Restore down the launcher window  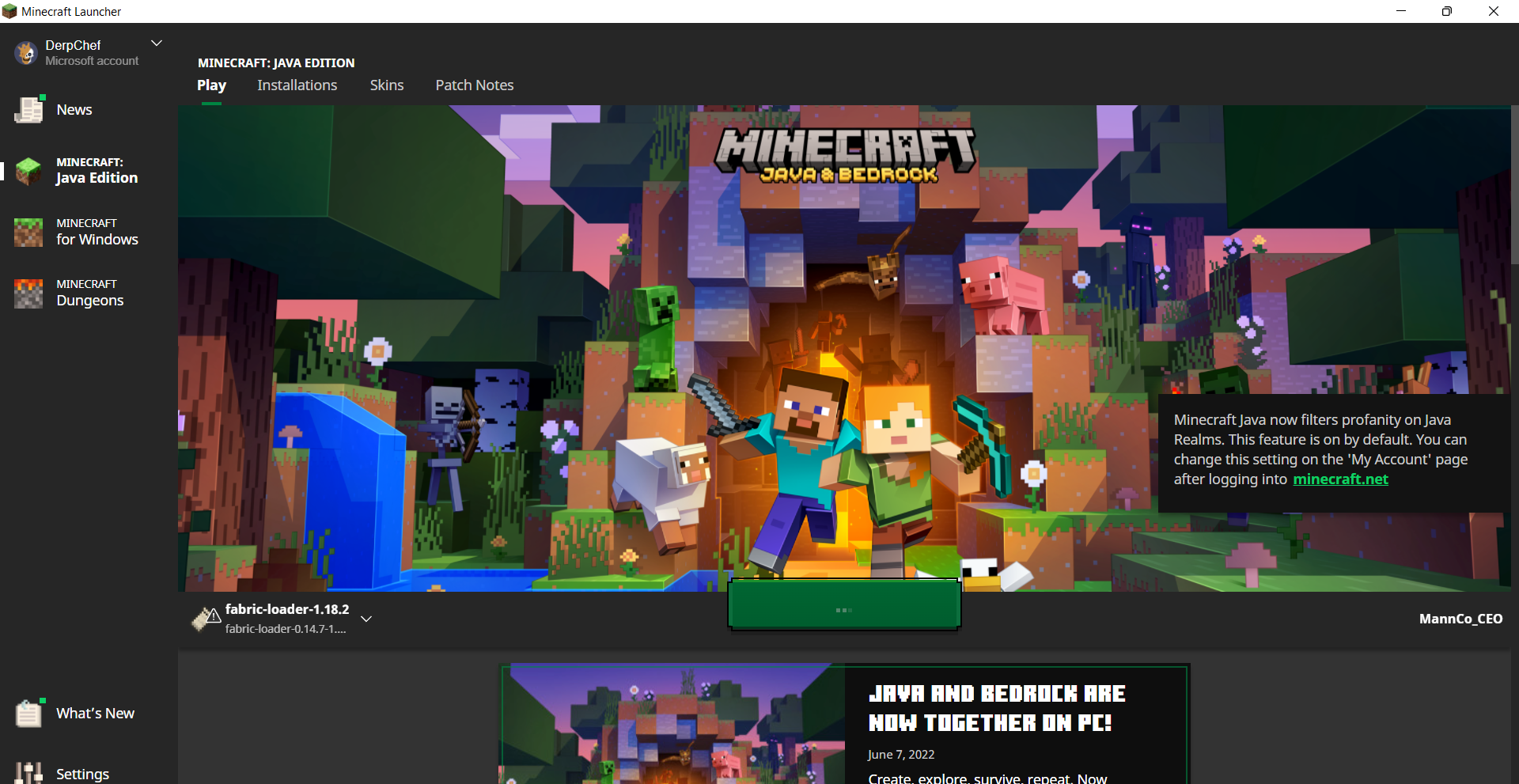[1446, 11]
